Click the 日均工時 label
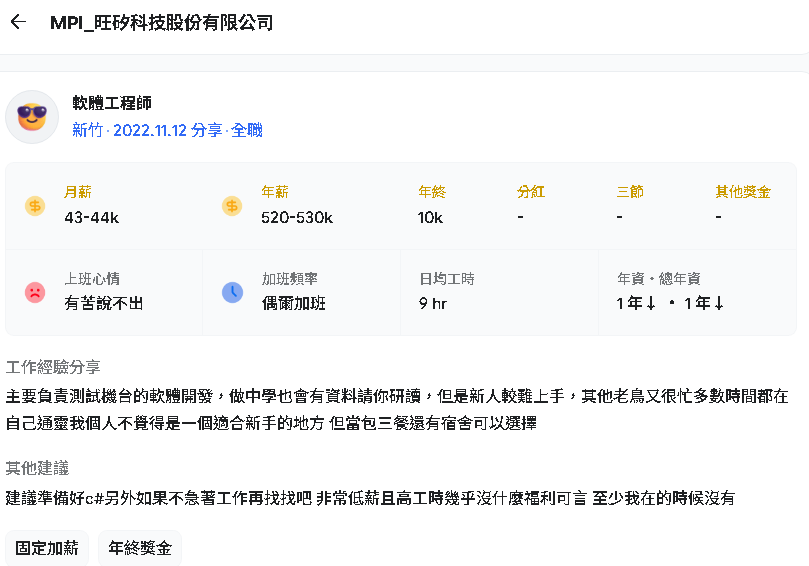Image resolution: width=809 pixels, height=566 pixels. [x=447, y=279]
